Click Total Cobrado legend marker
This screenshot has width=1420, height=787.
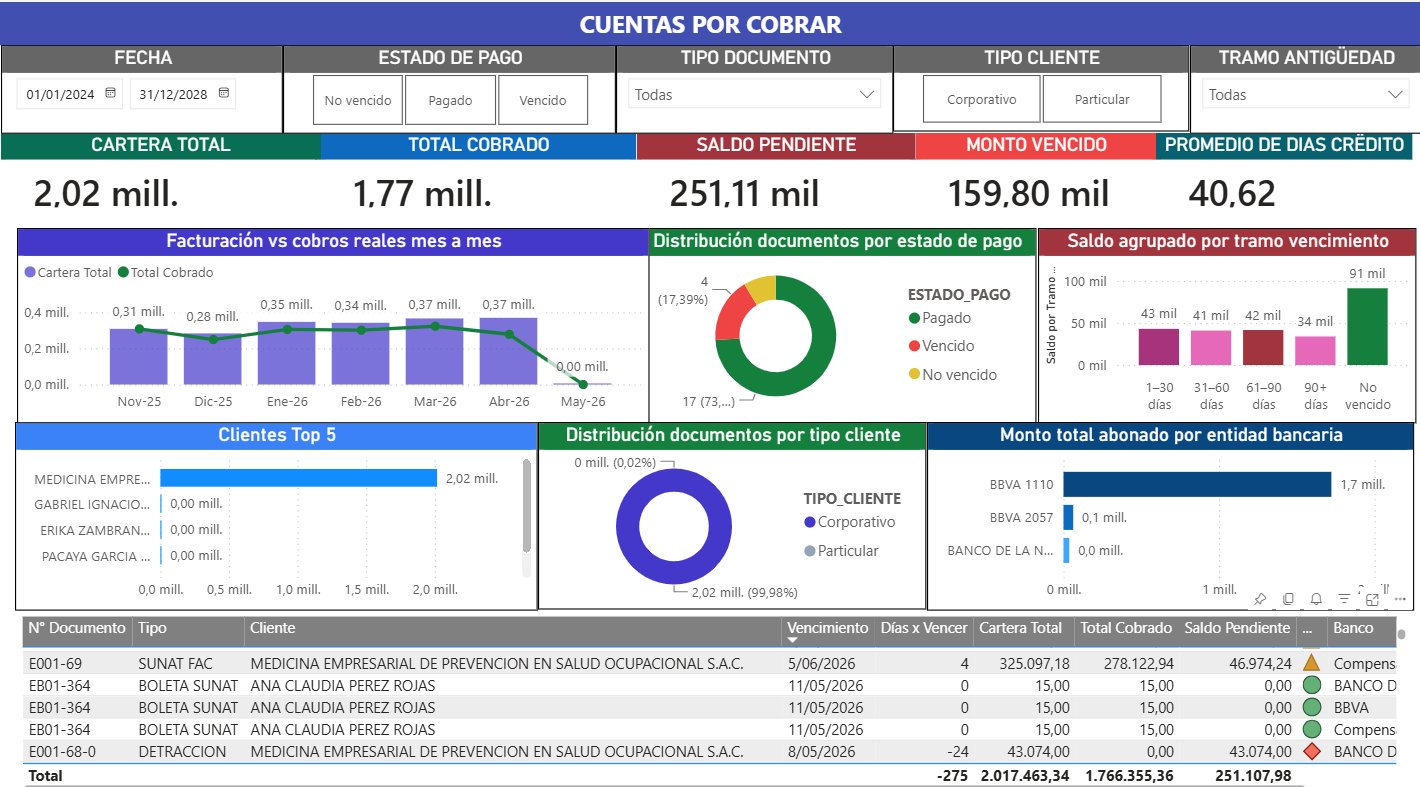(123, 272)
